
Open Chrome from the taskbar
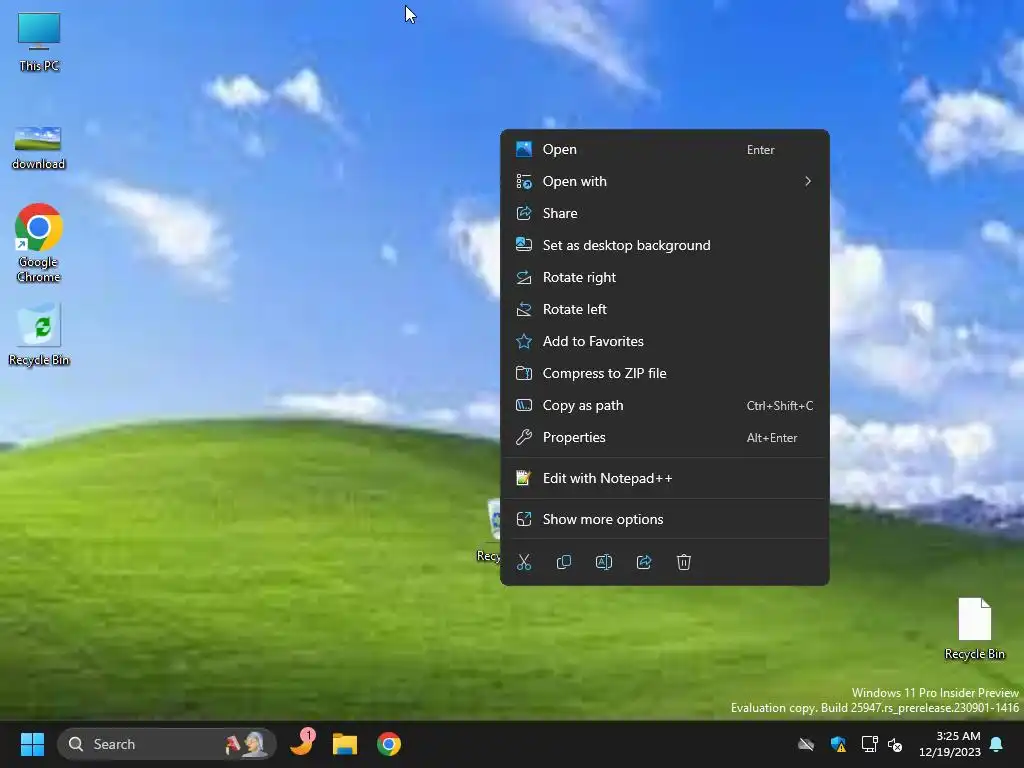pyautogui.click(x=389, y=744)
